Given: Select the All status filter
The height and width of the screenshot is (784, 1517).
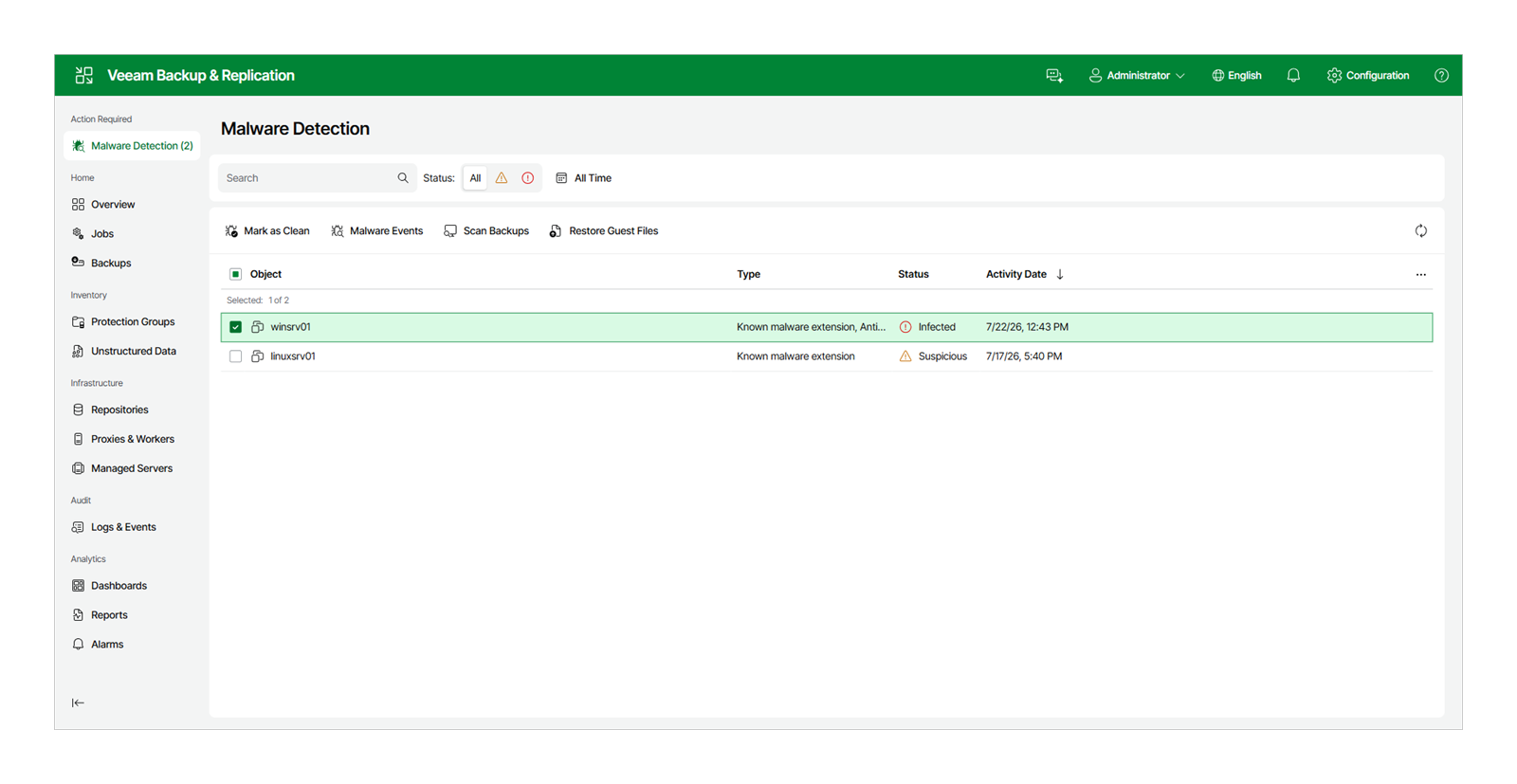Looking at the screenshot, I should click(x=475, y=178).
